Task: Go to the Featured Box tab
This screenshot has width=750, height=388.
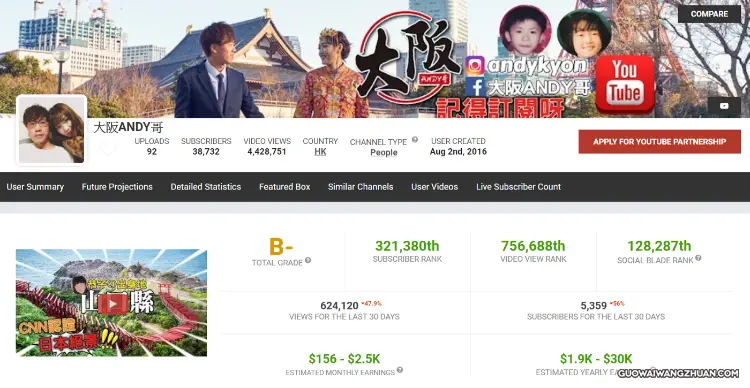Action: point(285,187)
